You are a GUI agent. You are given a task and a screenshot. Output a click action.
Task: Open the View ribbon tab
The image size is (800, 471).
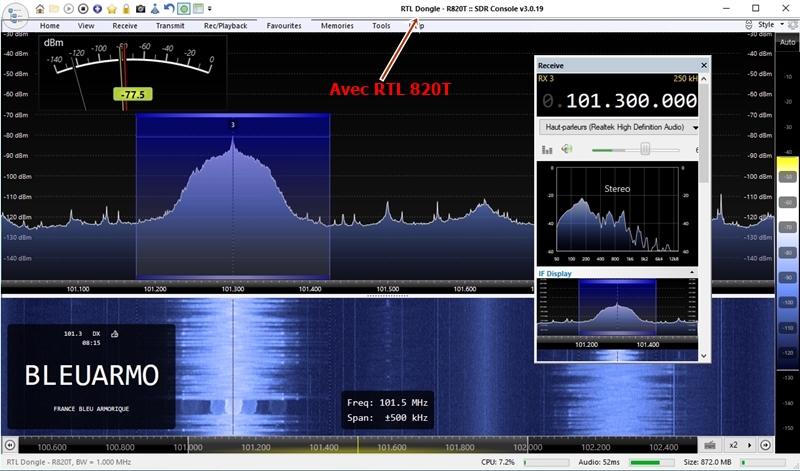pyautogui.click(x=86, y=26)
